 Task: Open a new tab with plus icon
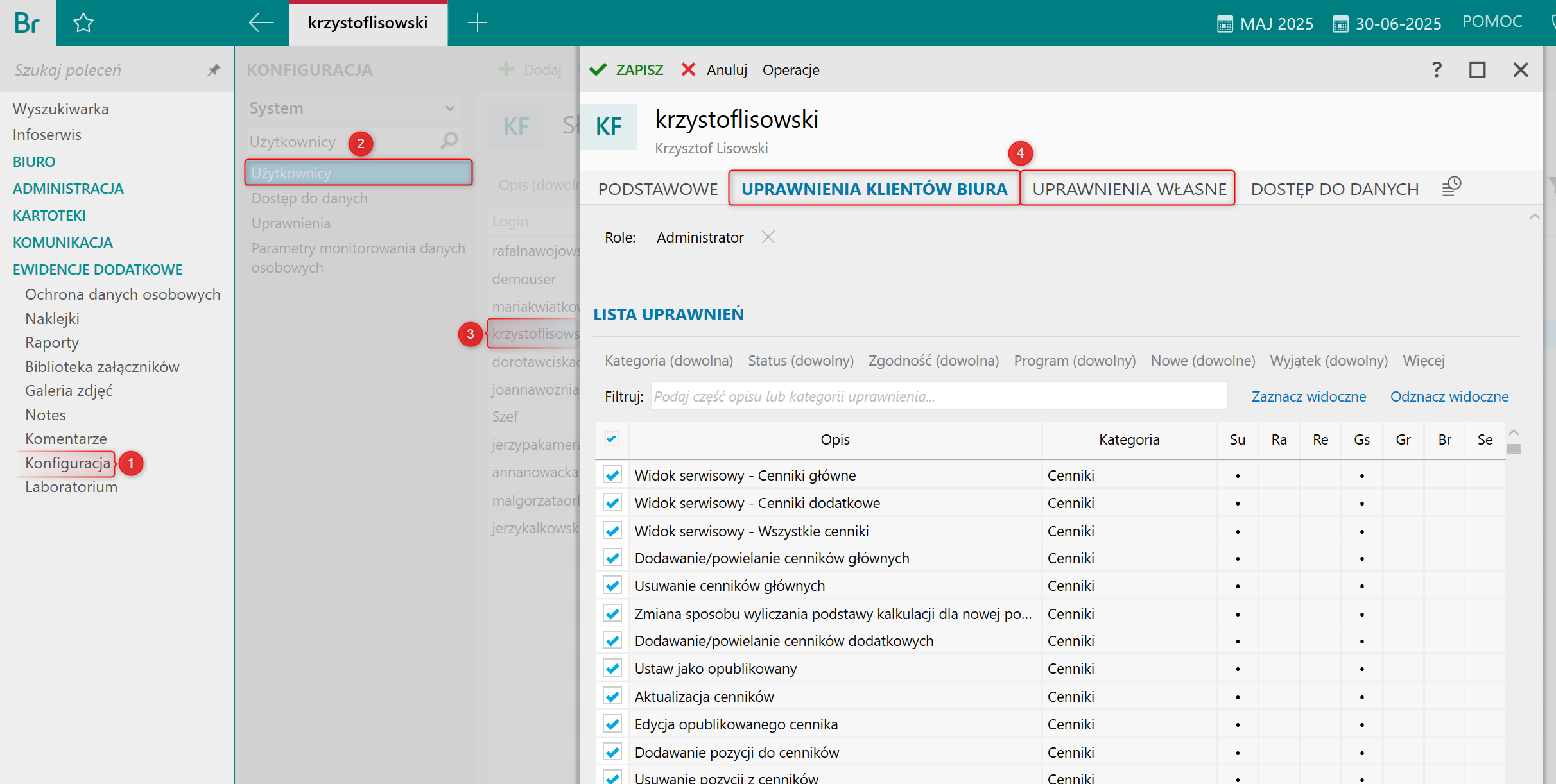477,23
